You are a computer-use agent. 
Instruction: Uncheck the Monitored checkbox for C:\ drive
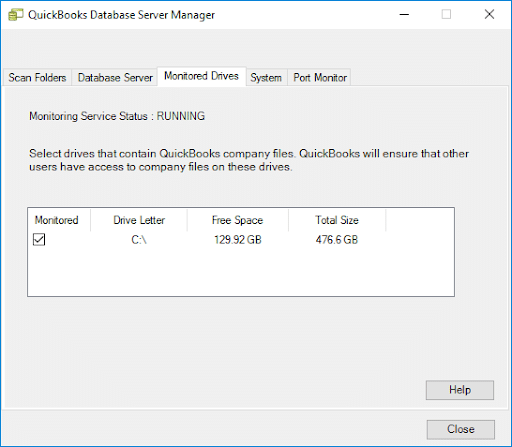(39, 239)
